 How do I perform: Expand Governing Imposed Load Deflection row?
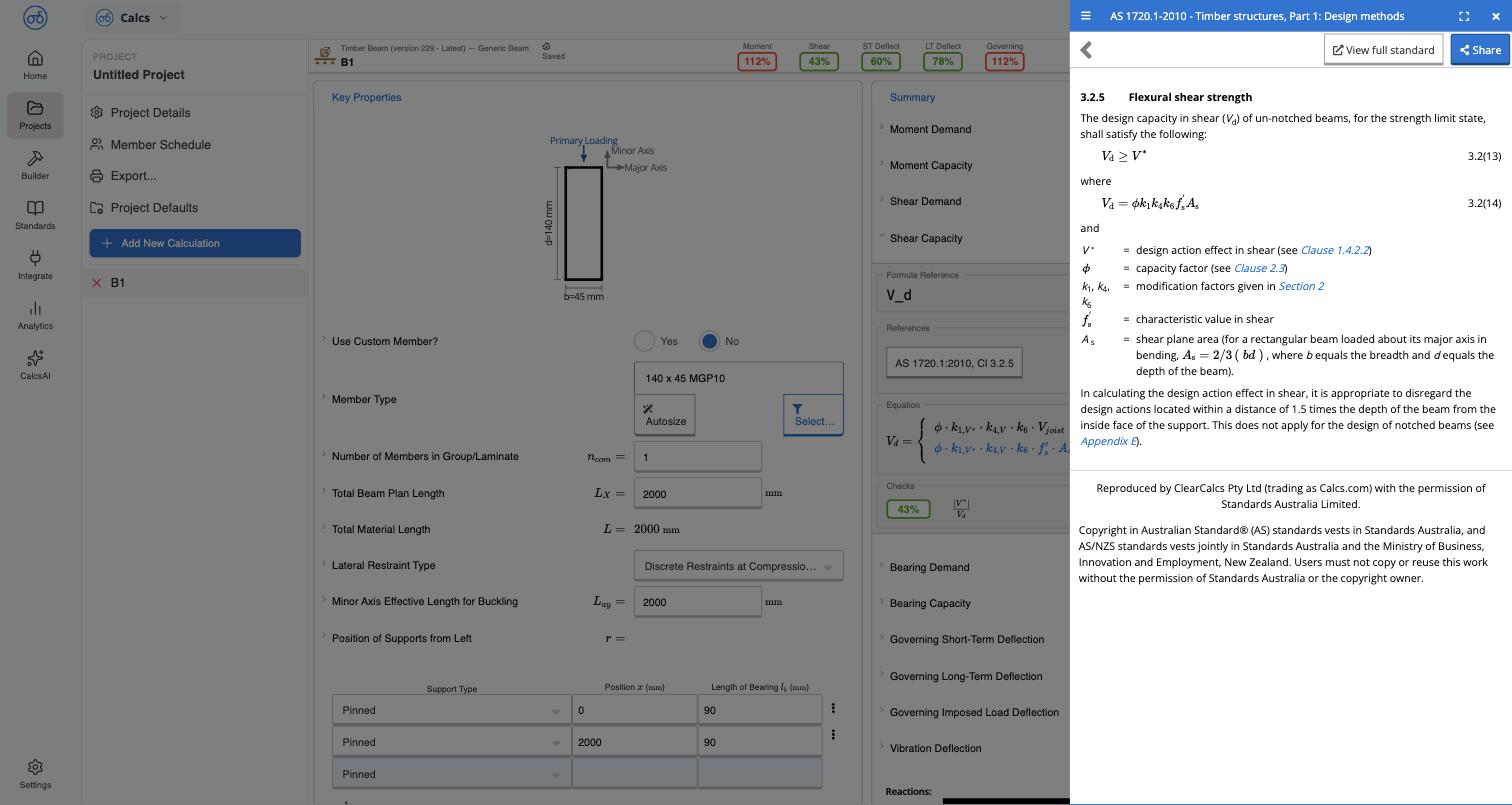(974, 712)
